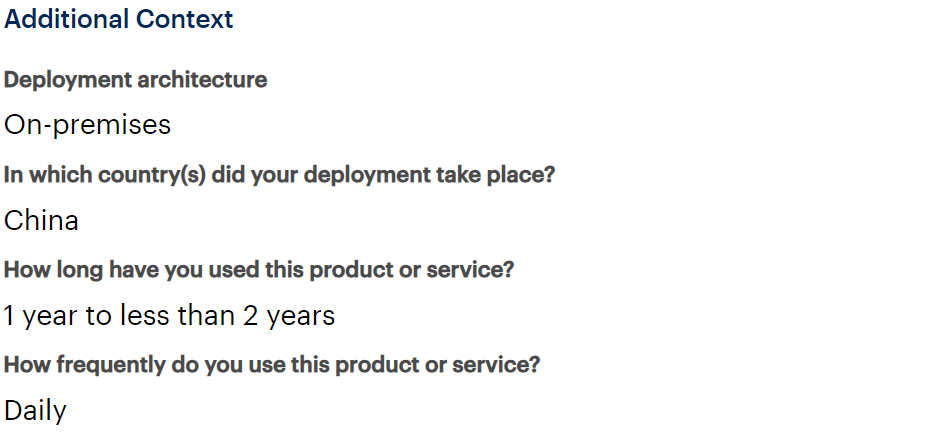Click the Additional Context heading
This screenshot has width=927, height=435.
(x=118, y=19)
